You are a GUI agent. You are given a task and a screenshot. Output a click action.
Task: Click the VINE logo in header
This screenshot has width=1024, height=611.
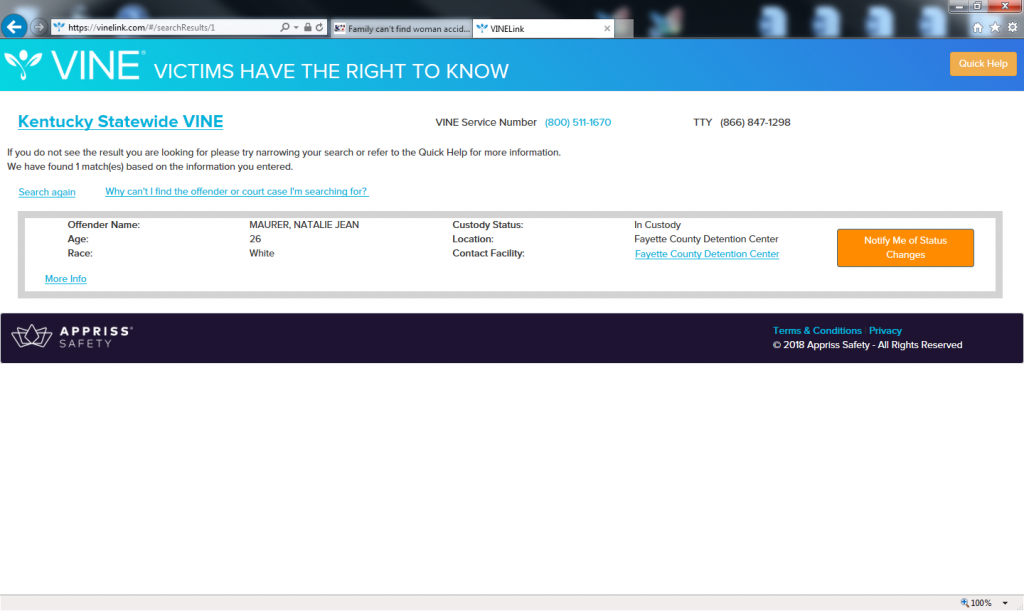[73, 65]
